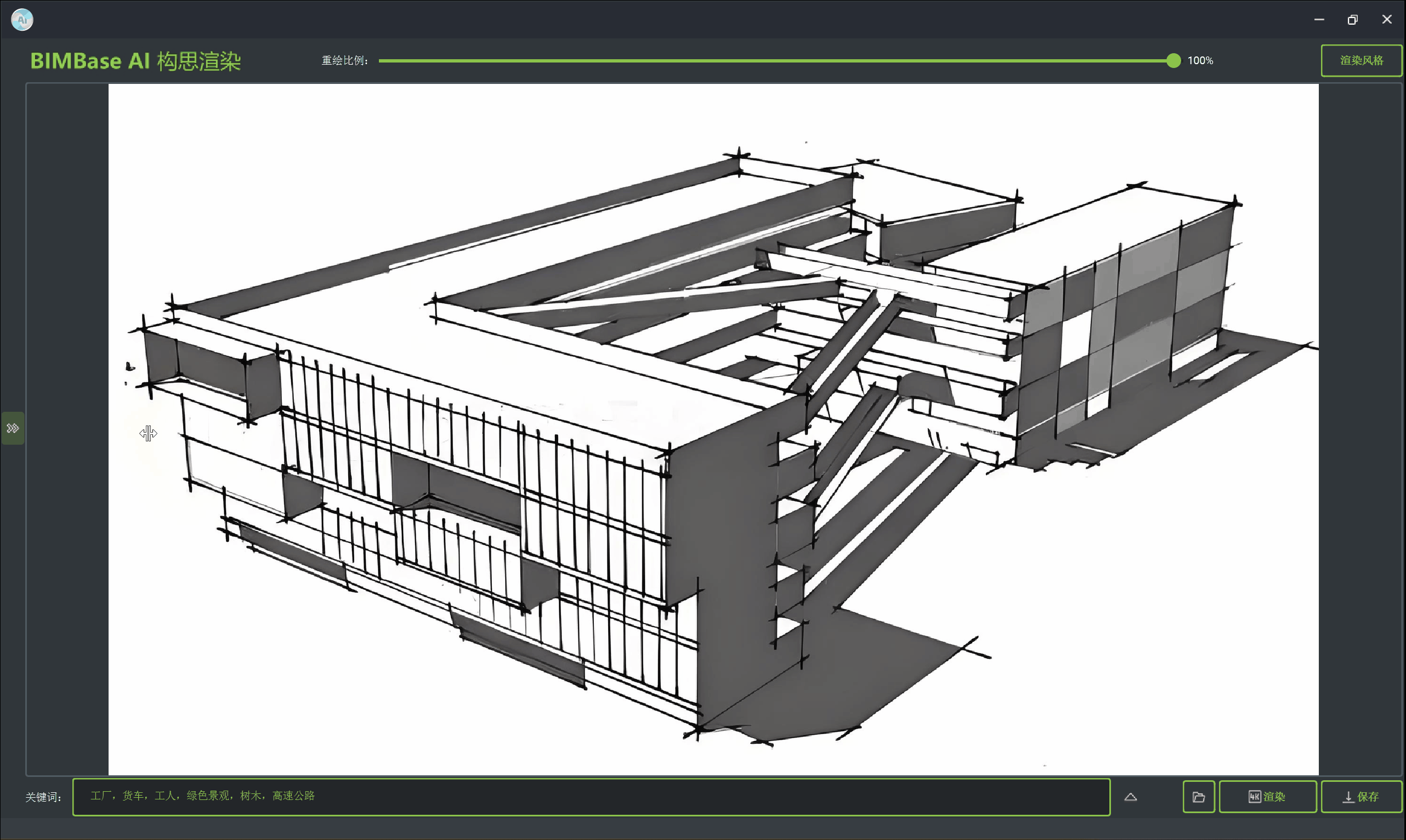The width and height of the screenshot is (1406, 840).
Task: Click the 100% redraw ratio value
Action: [1200, 60]
